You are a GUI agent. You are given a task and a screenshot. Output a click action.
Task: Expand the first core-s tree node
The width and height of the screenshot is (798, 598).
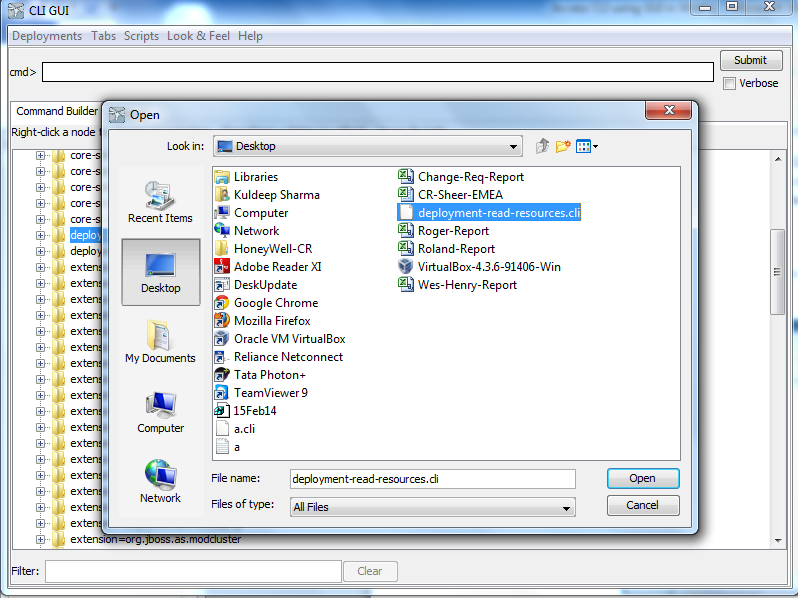[x=40, y=155]
